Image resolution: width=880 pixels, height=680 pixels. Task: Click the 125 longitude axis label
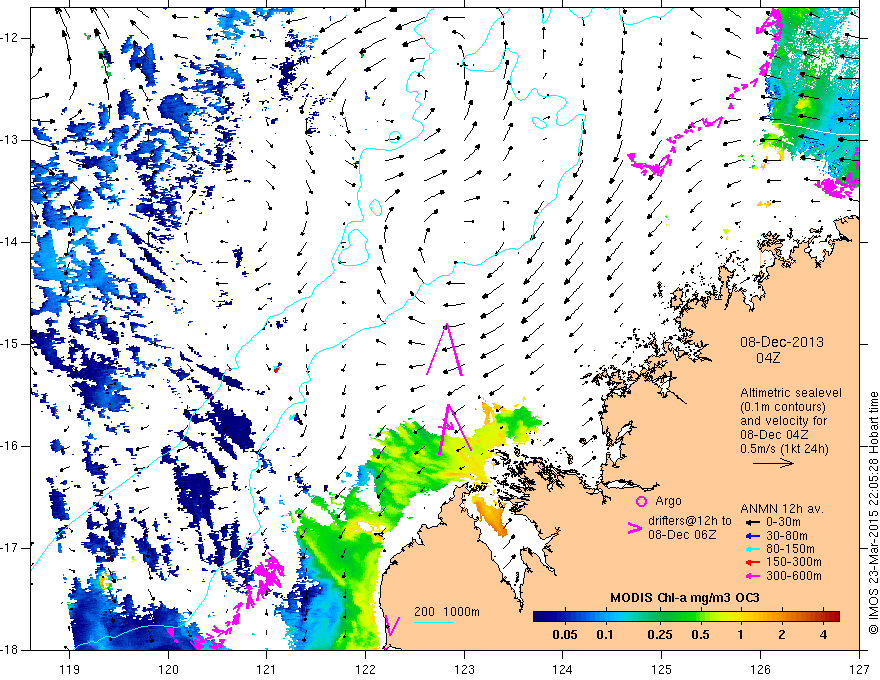(x=662, y=669)
